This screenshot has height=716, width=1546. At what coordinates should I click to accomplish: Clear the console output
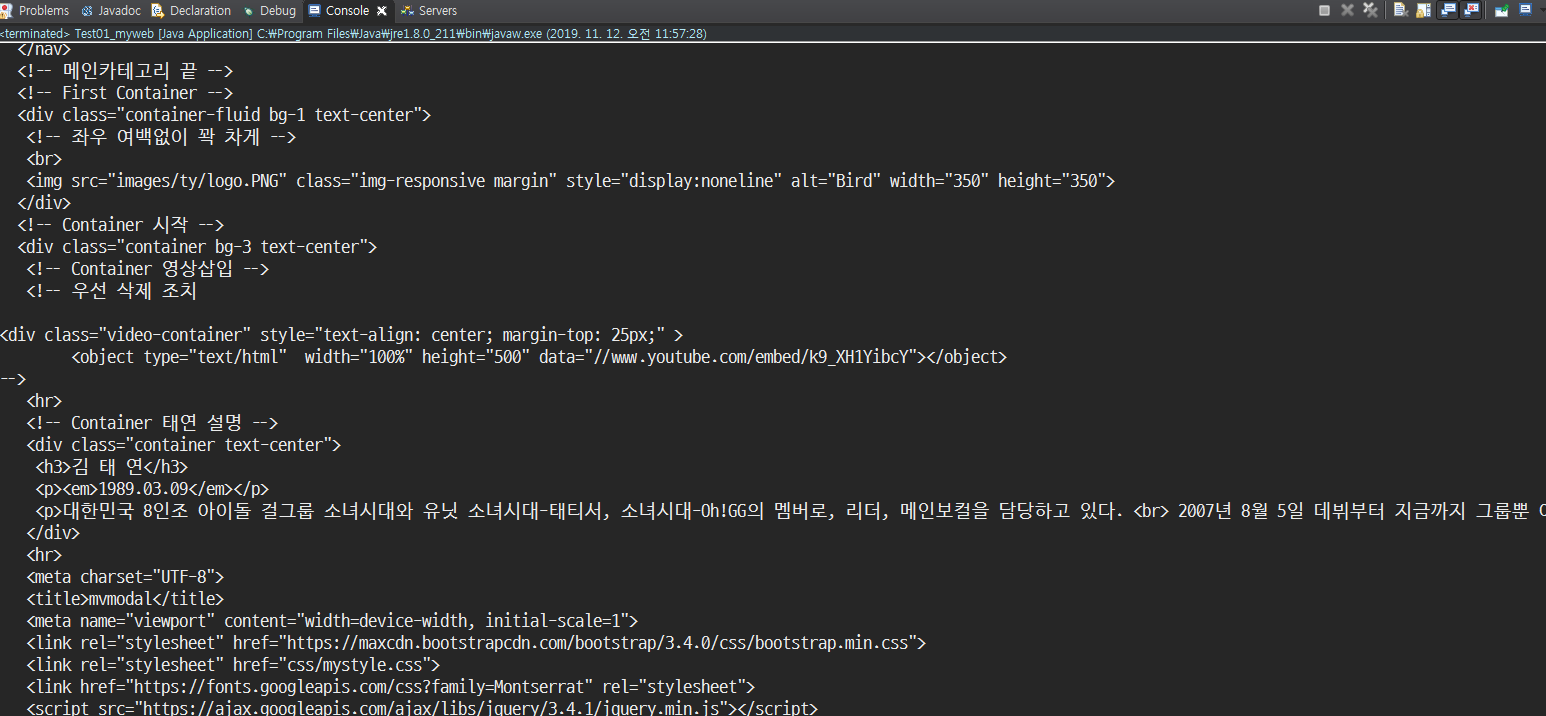coord(1401,10)
